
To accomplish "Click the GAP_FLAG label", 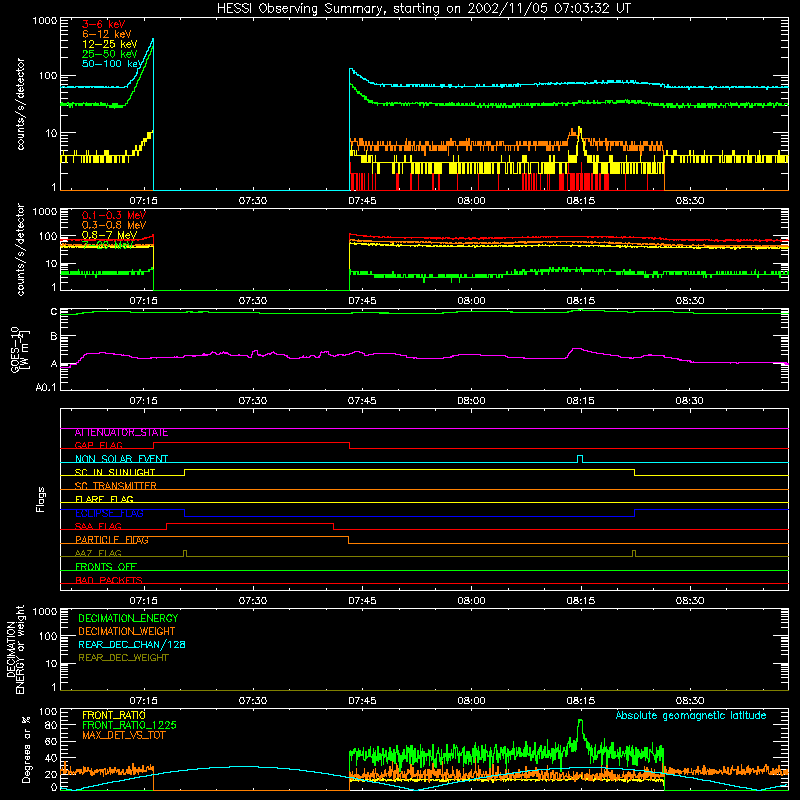I will click(x=98, y=445).
